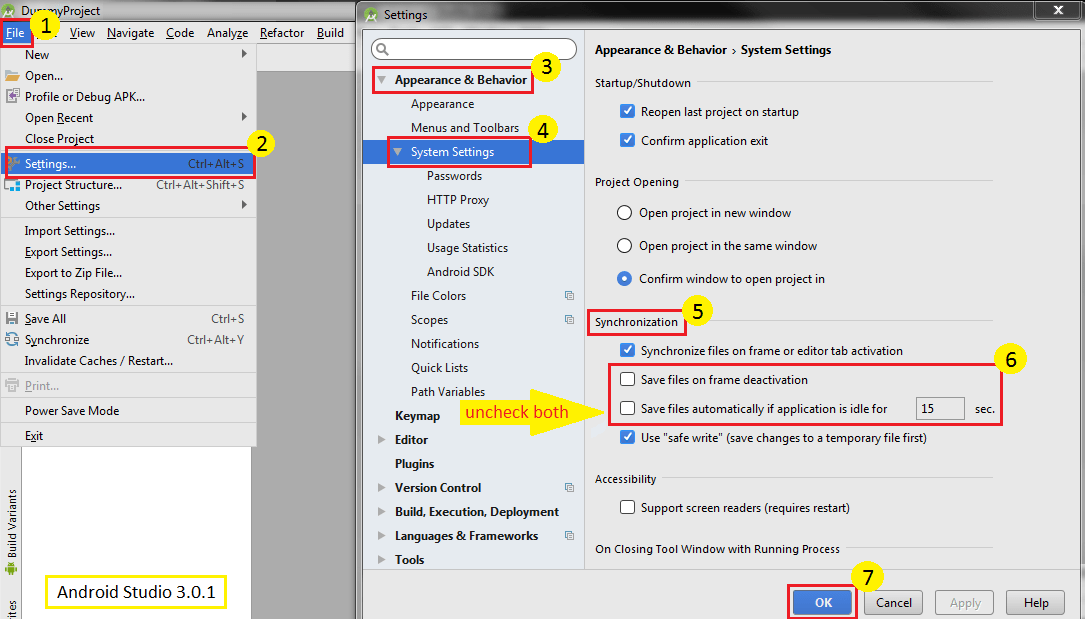
Task: Select Usage Statistics in settings tree
Action: pos(468,248)
